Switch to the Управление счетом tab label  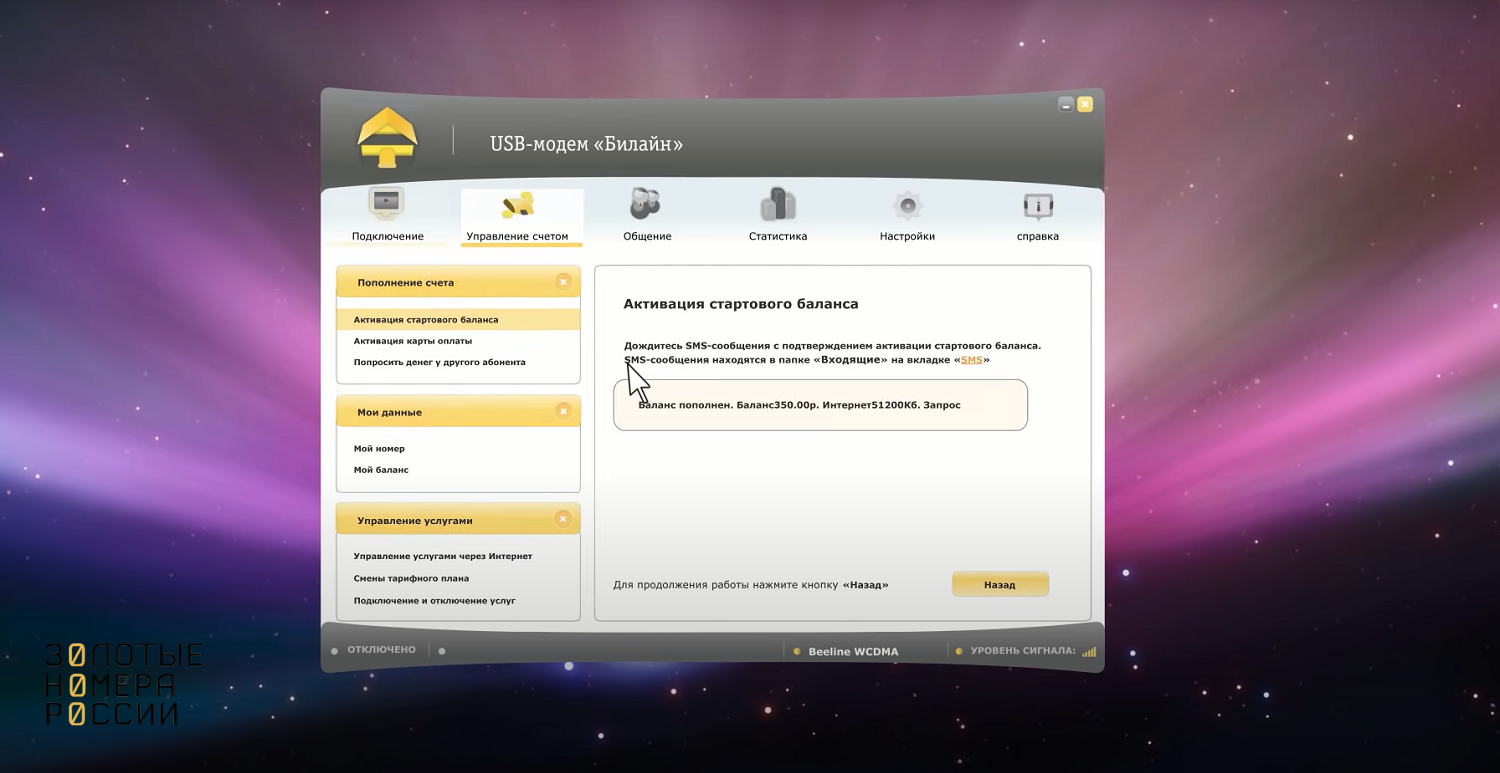[517, 237]
